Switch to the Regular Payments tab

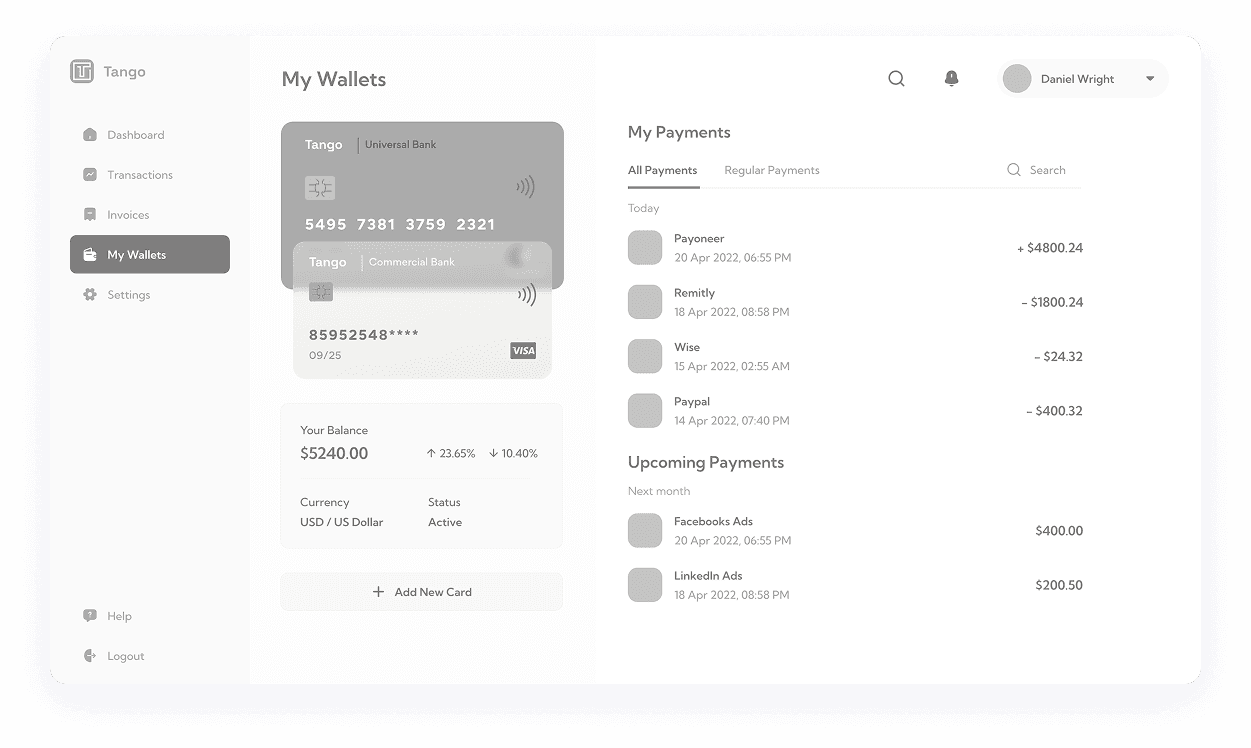771,170
